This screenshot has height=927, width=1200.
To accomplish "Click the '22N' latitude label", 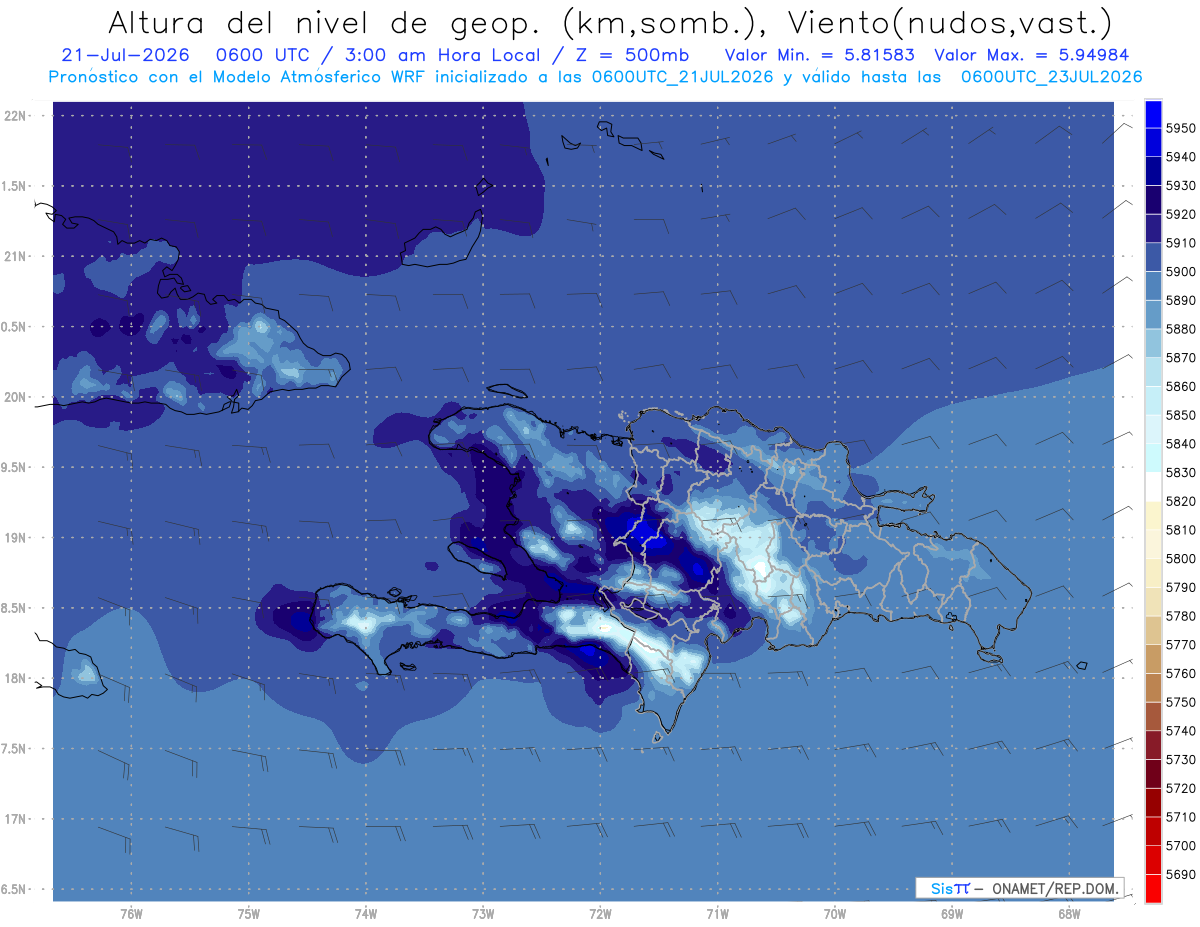I will tap(17, 116).
